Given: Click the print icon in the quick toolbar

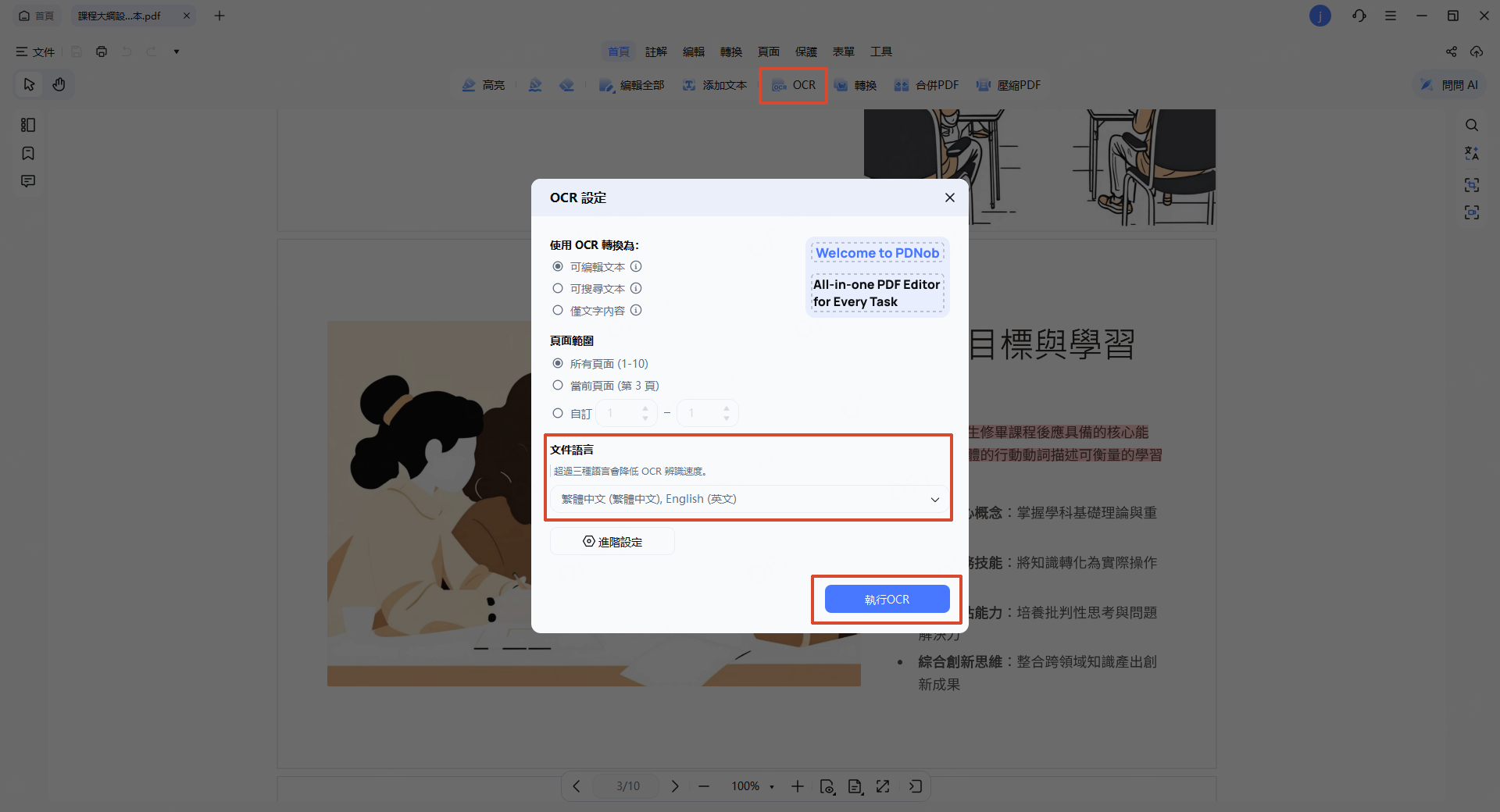Looking at the screenshot, I should [102, 52].
